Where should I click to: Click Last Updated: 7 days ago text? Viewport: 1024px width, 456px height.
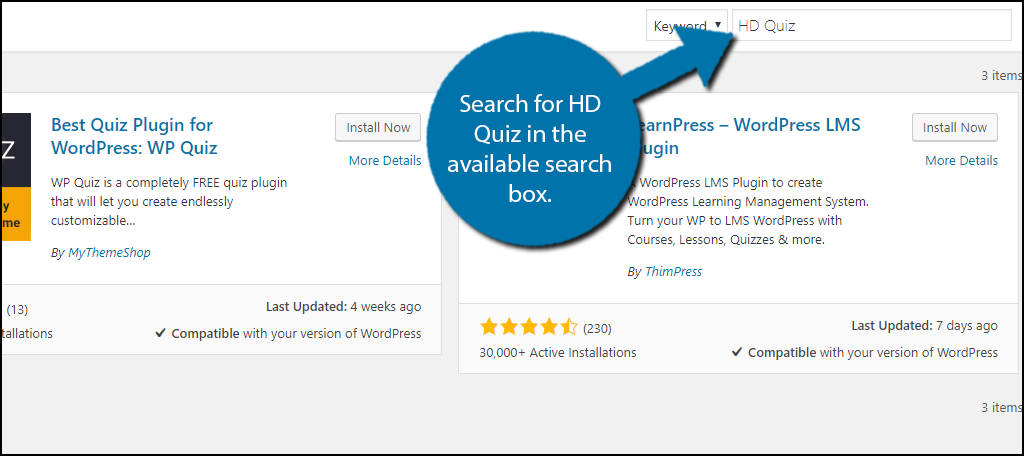click(925, 325)
